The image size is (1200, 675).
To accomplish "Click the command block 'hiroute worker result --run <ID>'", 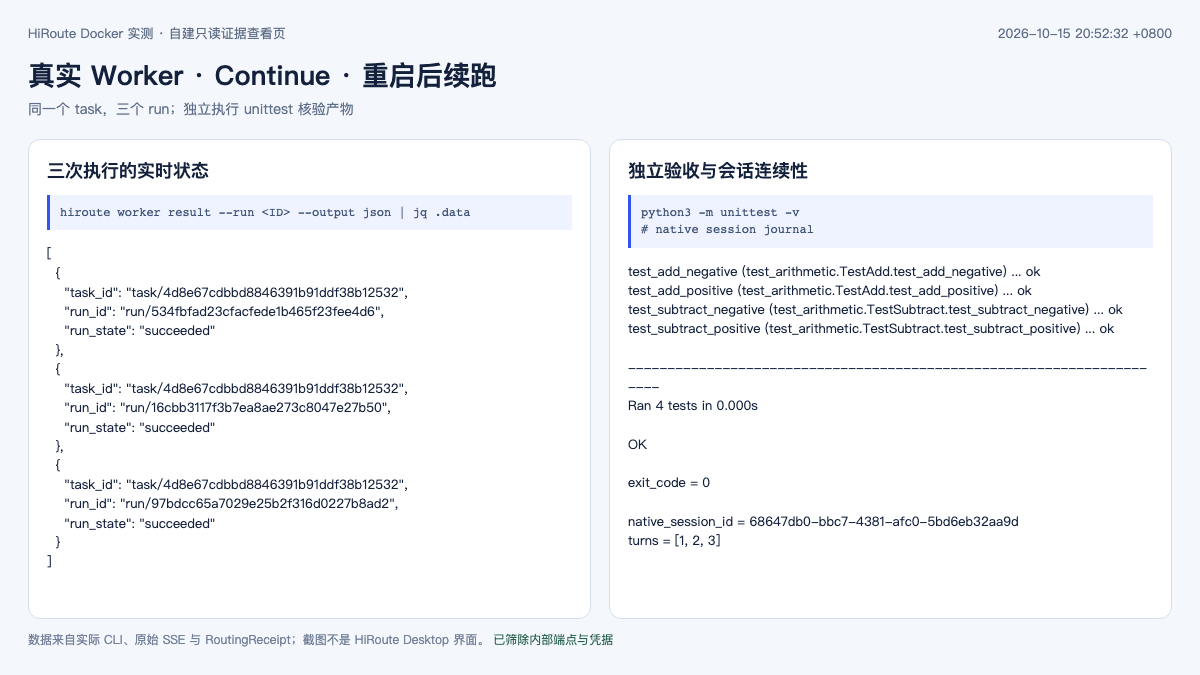I will (309, 212).
